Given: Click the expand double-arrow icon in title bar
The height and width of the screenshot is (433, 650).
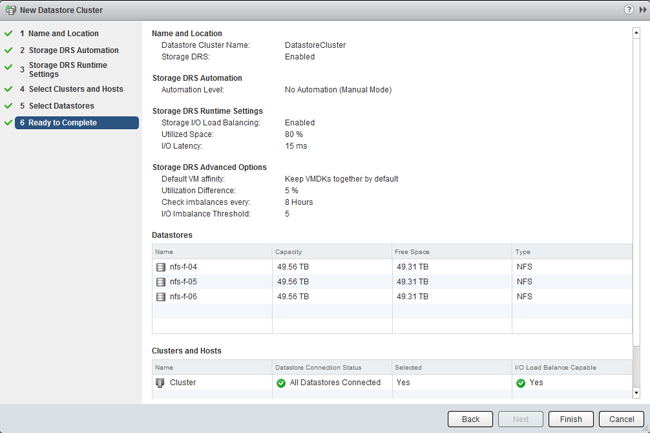Looking at the screenshot, I should pyautogui.click(x=641, y=9).
